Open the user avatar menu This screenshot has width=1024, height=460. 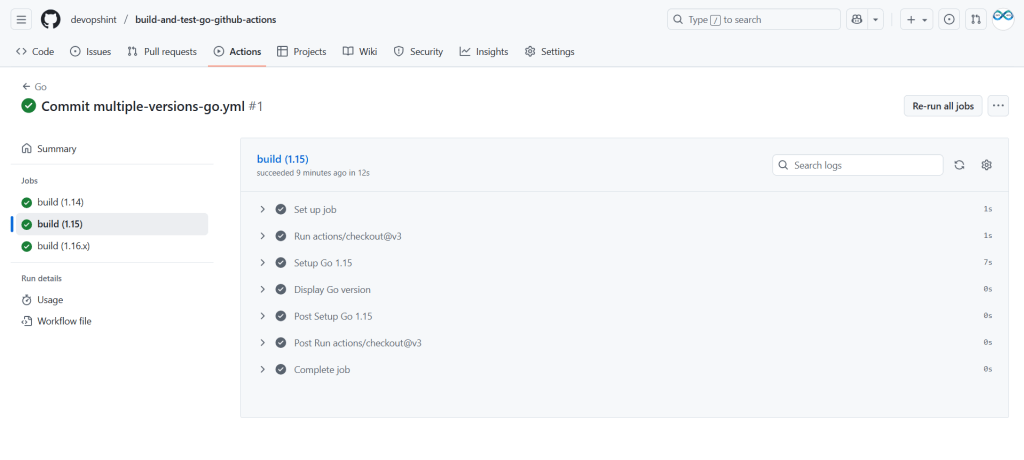click(1002, 20)
